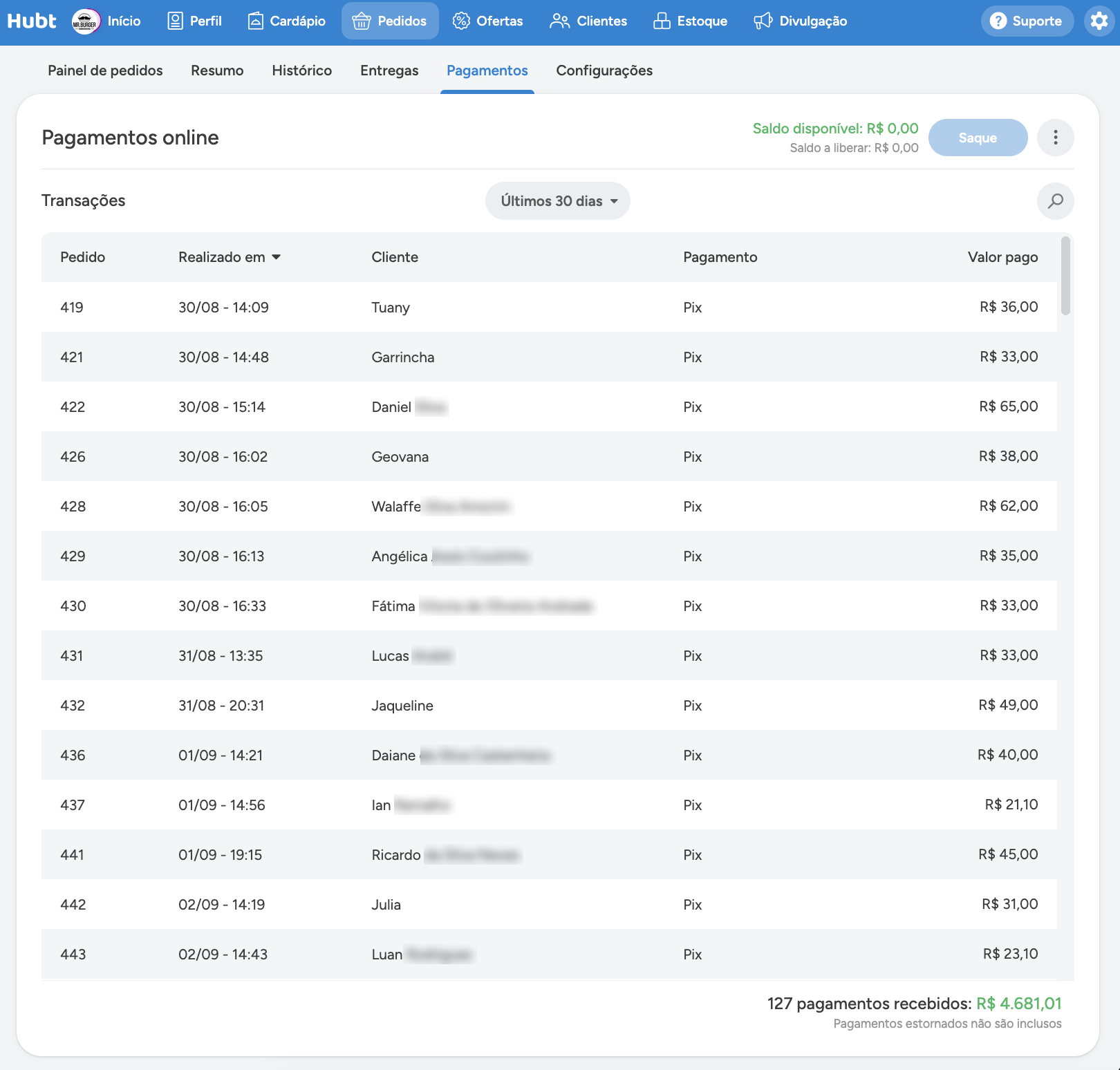Click the date 01/09 - 14:21

[x=221, y=755]
